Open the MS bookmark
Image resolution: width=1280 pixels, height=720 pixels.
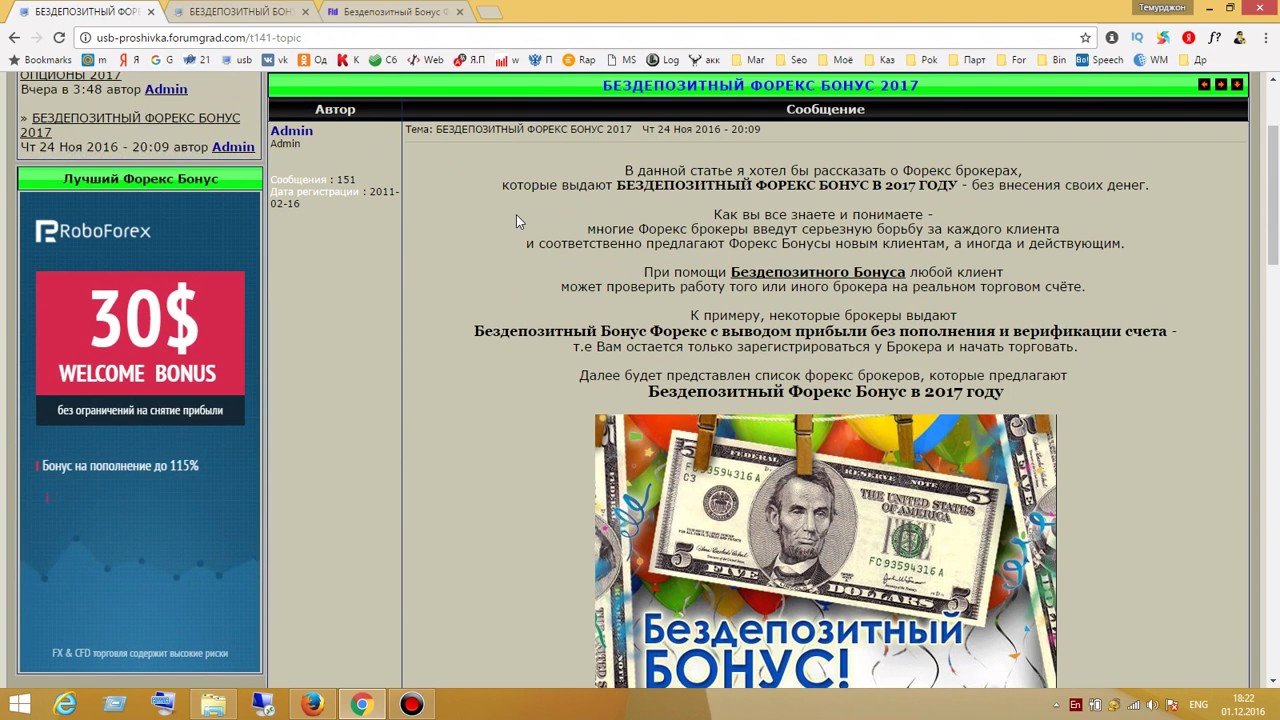(x=620, y=60)
